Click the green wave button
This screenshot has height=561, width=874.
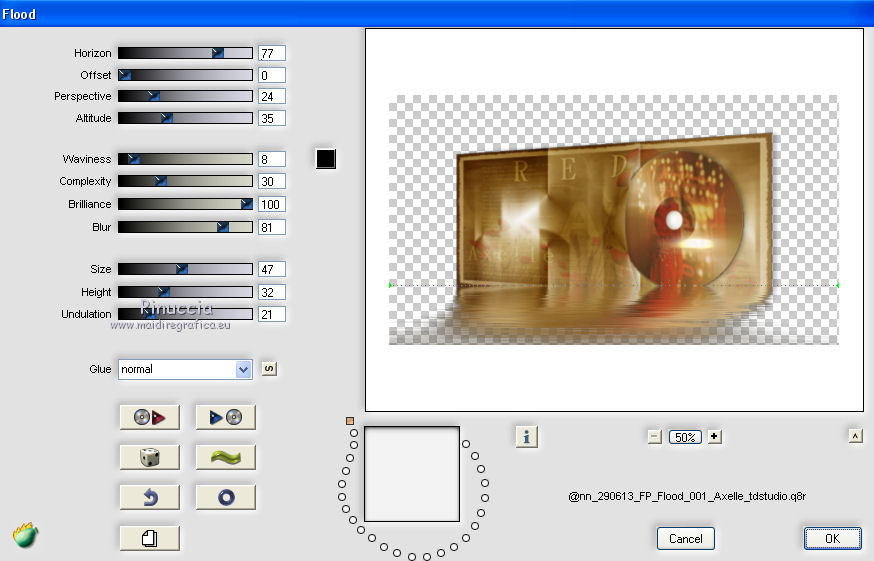pyautogui.click(x=225, y=457)
